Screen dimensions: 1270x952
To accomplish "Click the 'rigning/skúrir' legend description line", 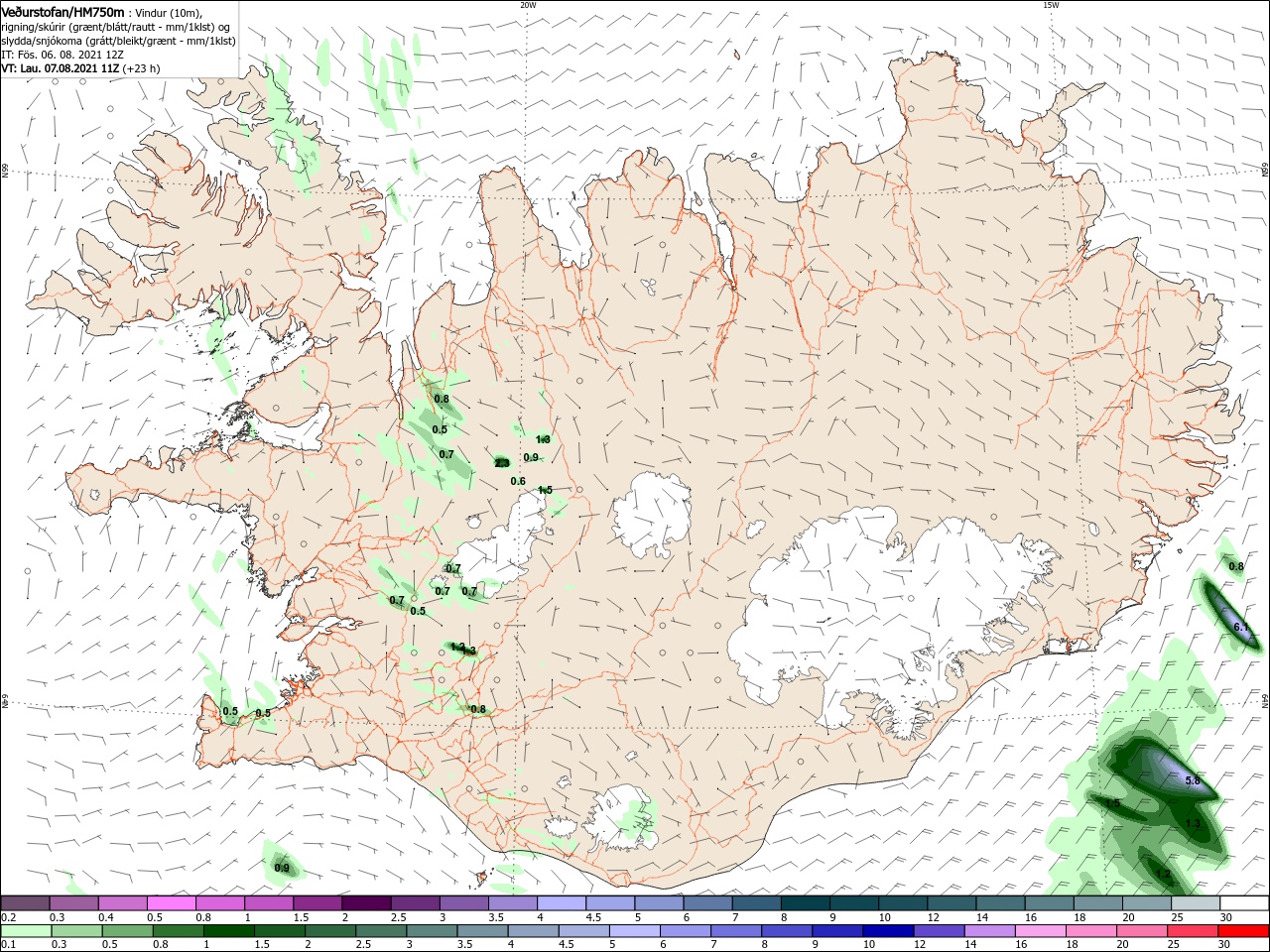I will click(x=115, y=27).
